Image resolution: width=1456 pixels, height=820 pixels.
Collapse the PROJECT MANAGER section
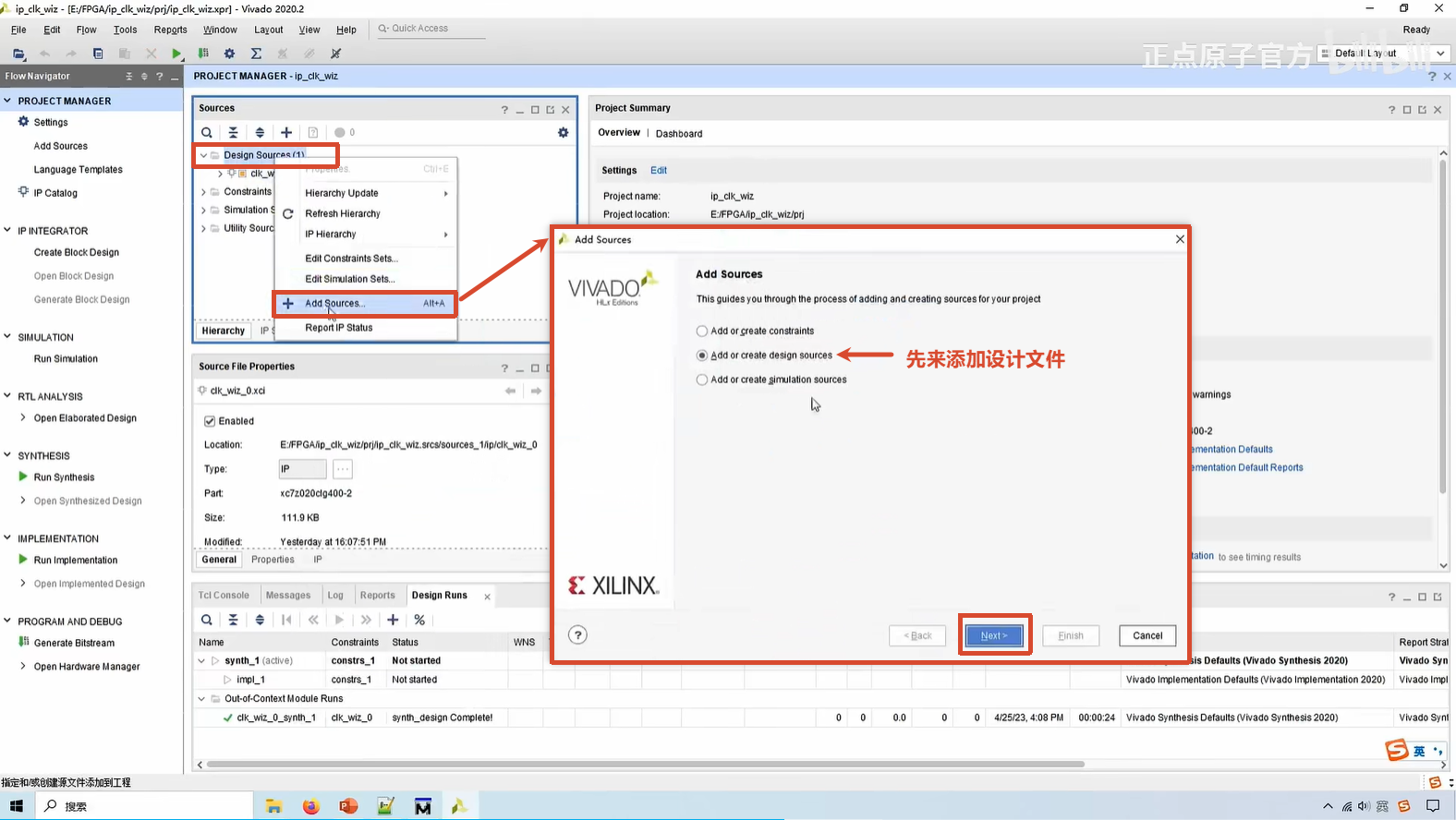pyautogui.click(x=7, y=101)
